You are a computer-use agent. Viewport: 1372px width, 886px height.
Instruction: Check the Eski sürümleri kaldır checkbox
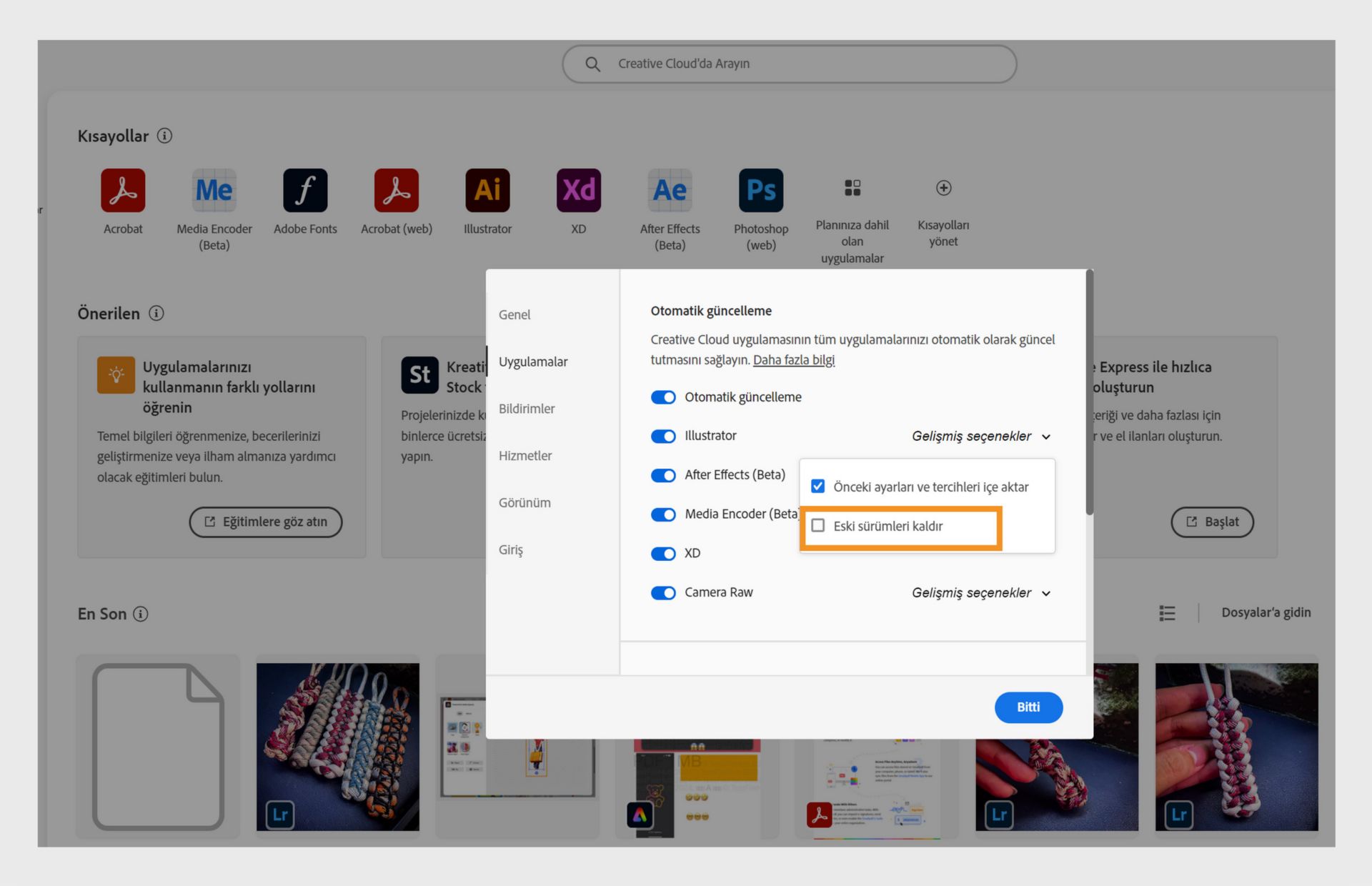pos(818,526)
